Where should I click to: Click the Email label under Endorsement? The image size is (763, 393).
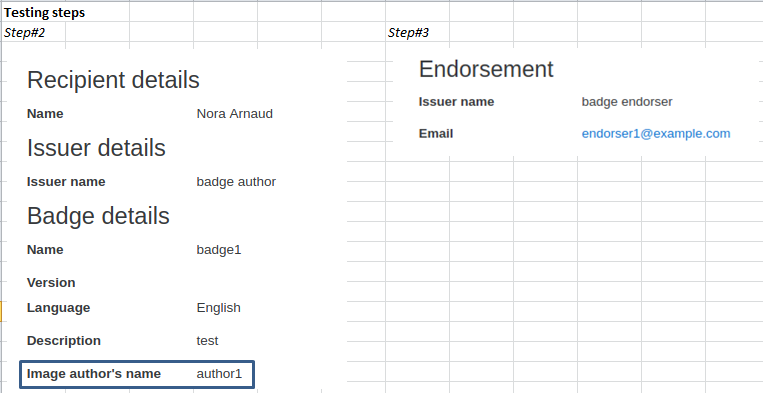pos(436,134)
